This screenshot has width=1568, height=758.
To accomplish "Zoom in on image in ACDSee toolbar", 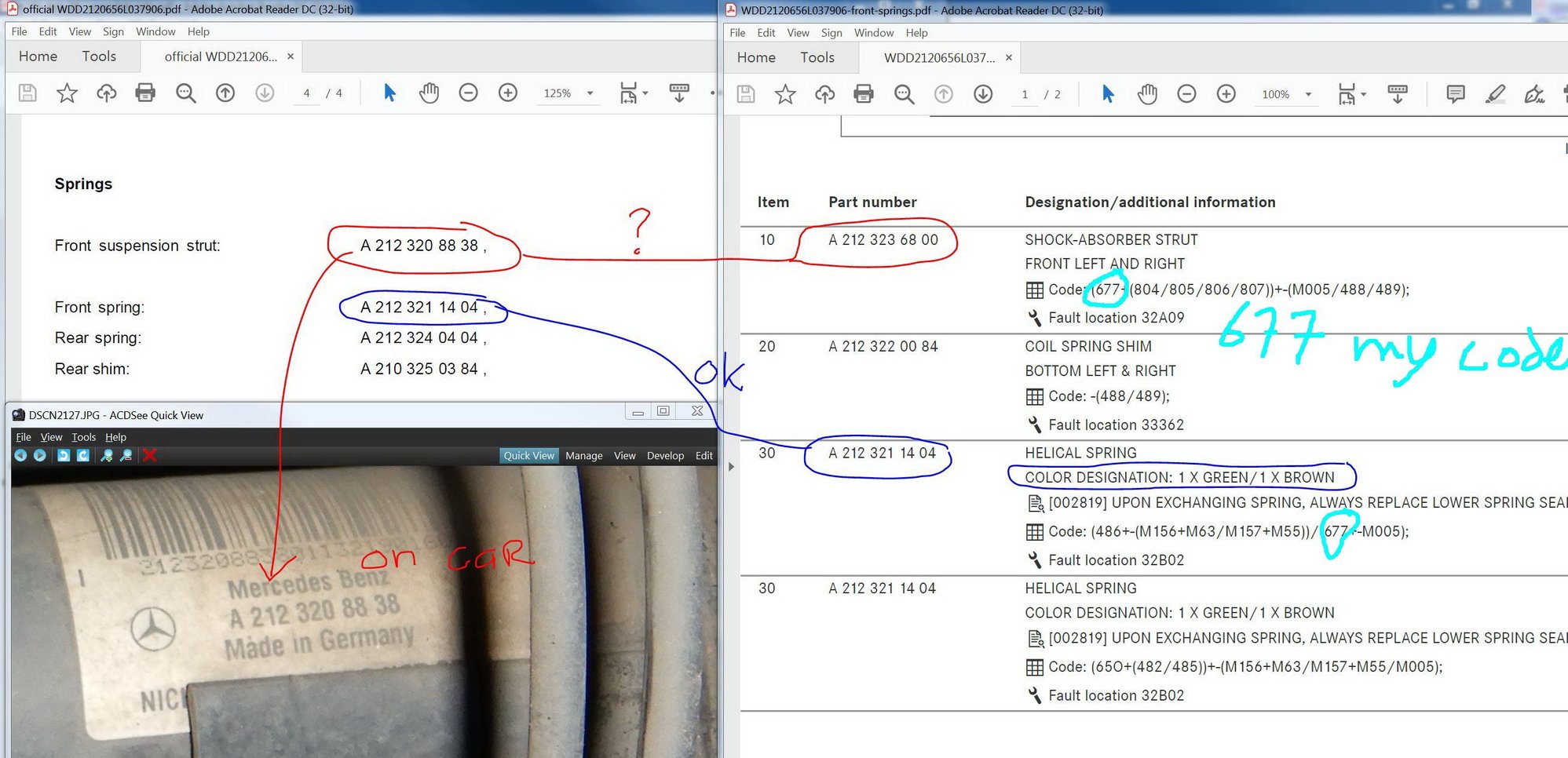I will (x=107, y=456).
